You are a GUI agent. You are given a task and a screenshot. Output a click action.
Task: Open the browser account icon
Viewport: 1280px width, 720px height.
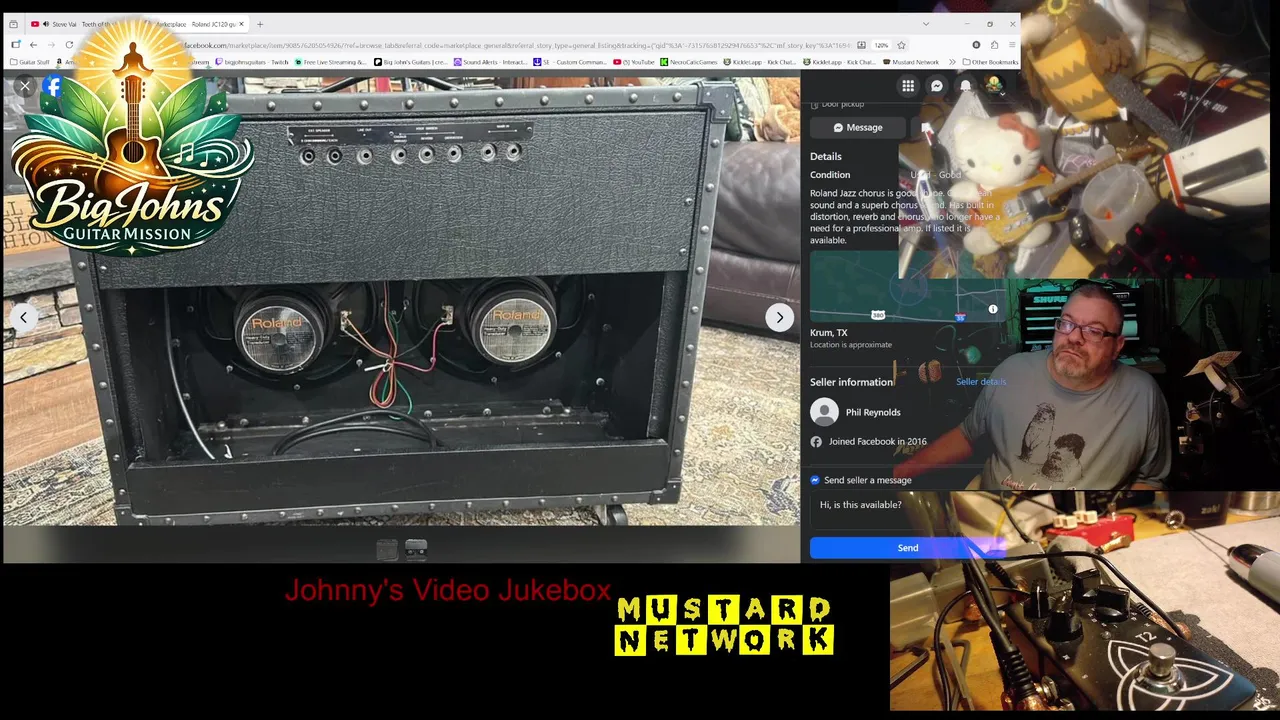click(976, 45)
